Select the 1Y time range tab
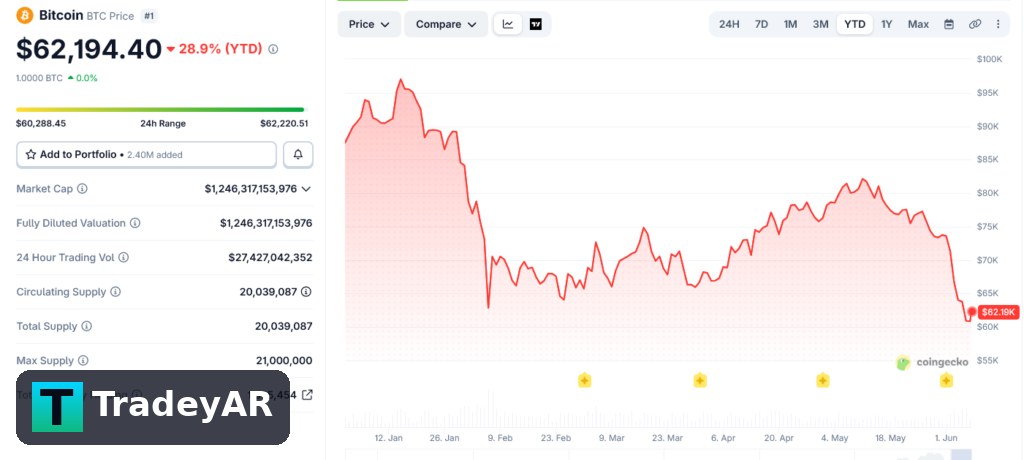This screenshot has height=460, width=1024. coord(886,24)
